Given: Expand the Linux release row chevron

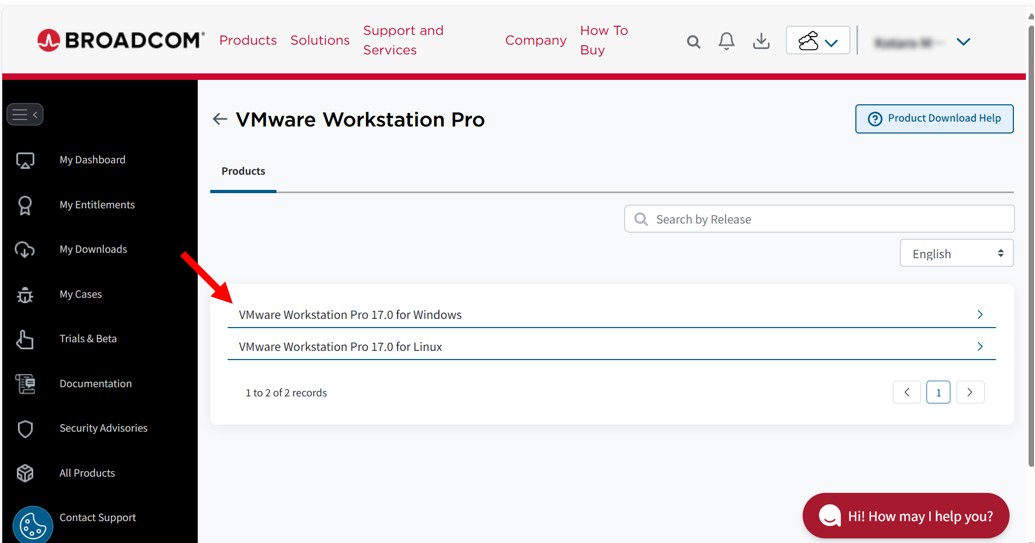Looking at the screenshot, I should pos(980,346).
